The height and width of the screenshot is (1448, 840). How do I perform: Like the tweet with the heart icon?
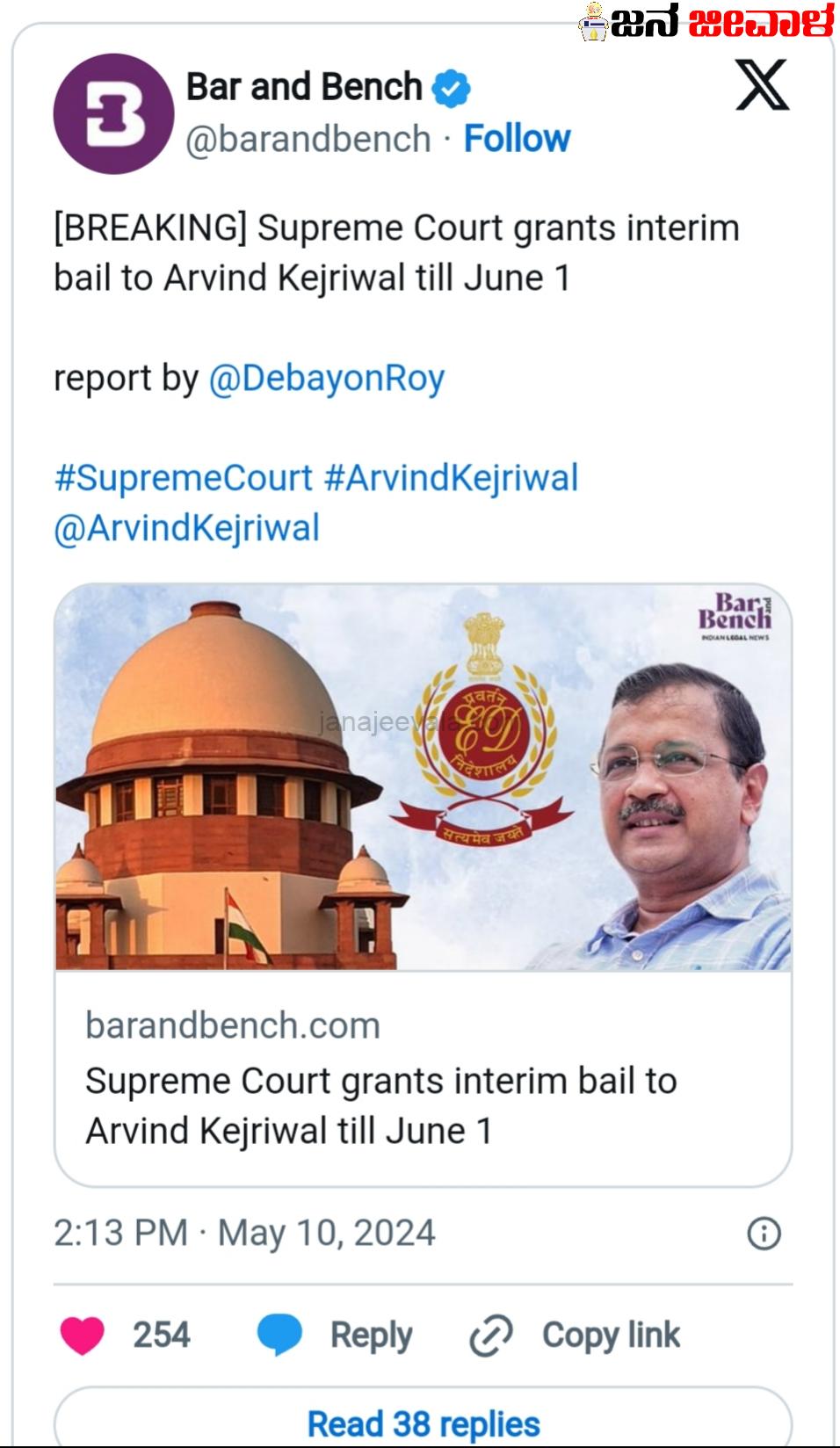[x=83, y=1335]
